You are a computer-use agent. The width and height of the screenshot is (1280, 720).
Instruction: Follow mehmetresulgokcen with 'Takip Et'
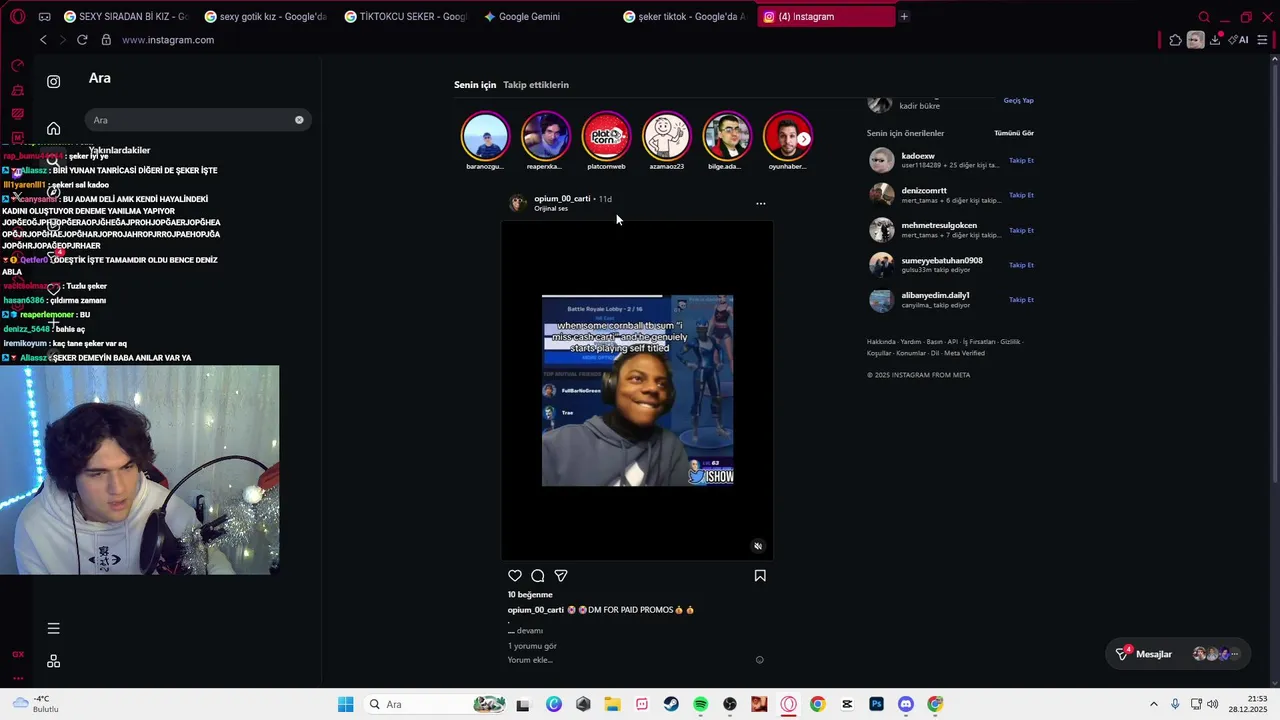click(1021, 231)
